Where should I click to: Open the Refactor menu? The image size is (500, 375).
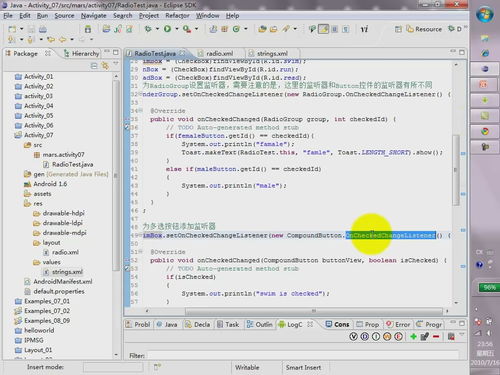tap(177, 16)
